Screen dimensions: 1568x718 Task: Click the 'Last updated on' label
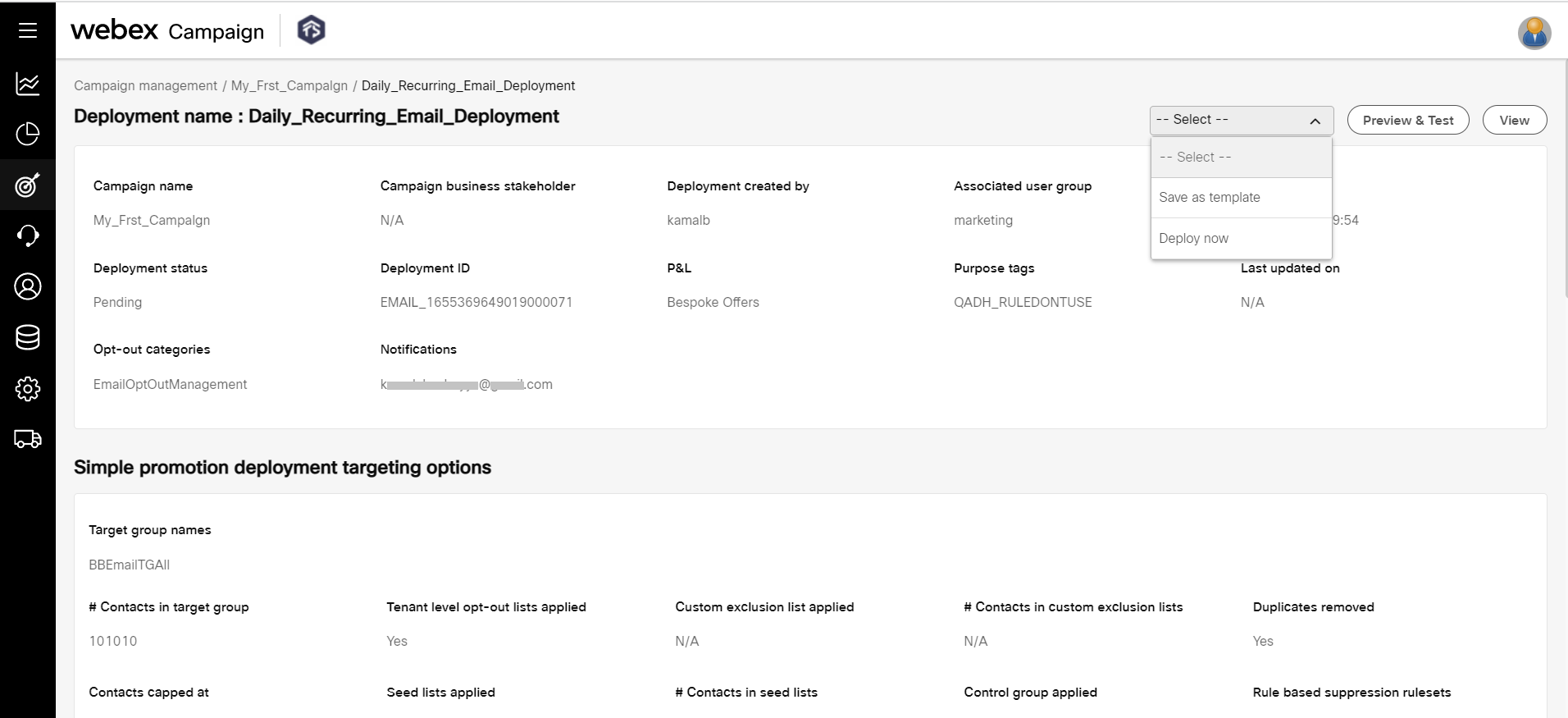pos(1290,268)
